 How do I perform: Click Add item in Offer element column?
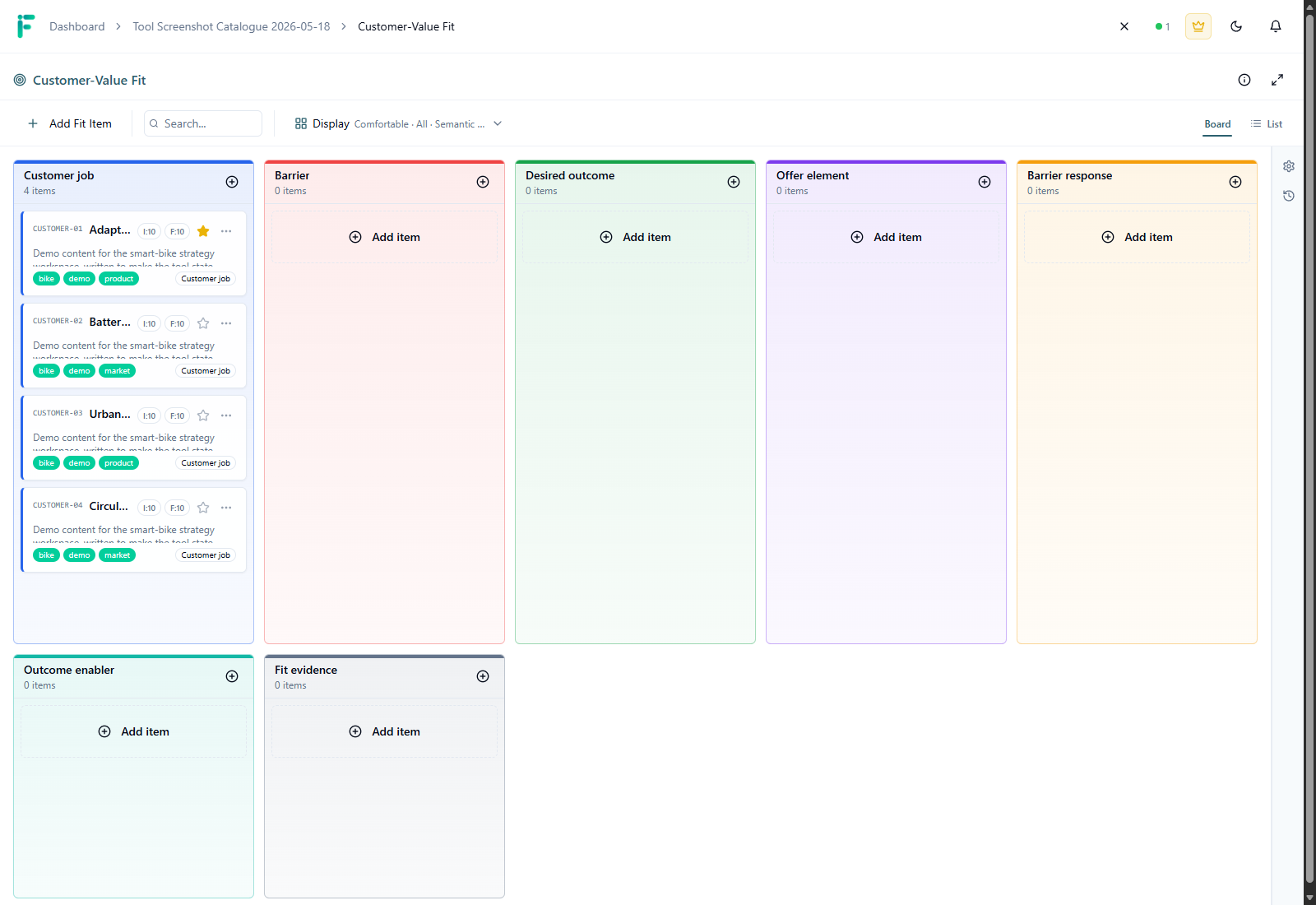point(886,237)
